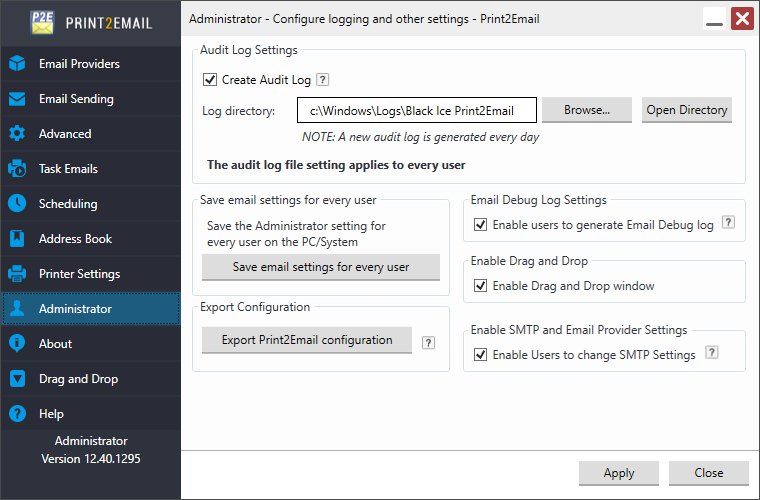Click Save email settings for every user button
Viewport: 760px width, 500px height.
320,267
